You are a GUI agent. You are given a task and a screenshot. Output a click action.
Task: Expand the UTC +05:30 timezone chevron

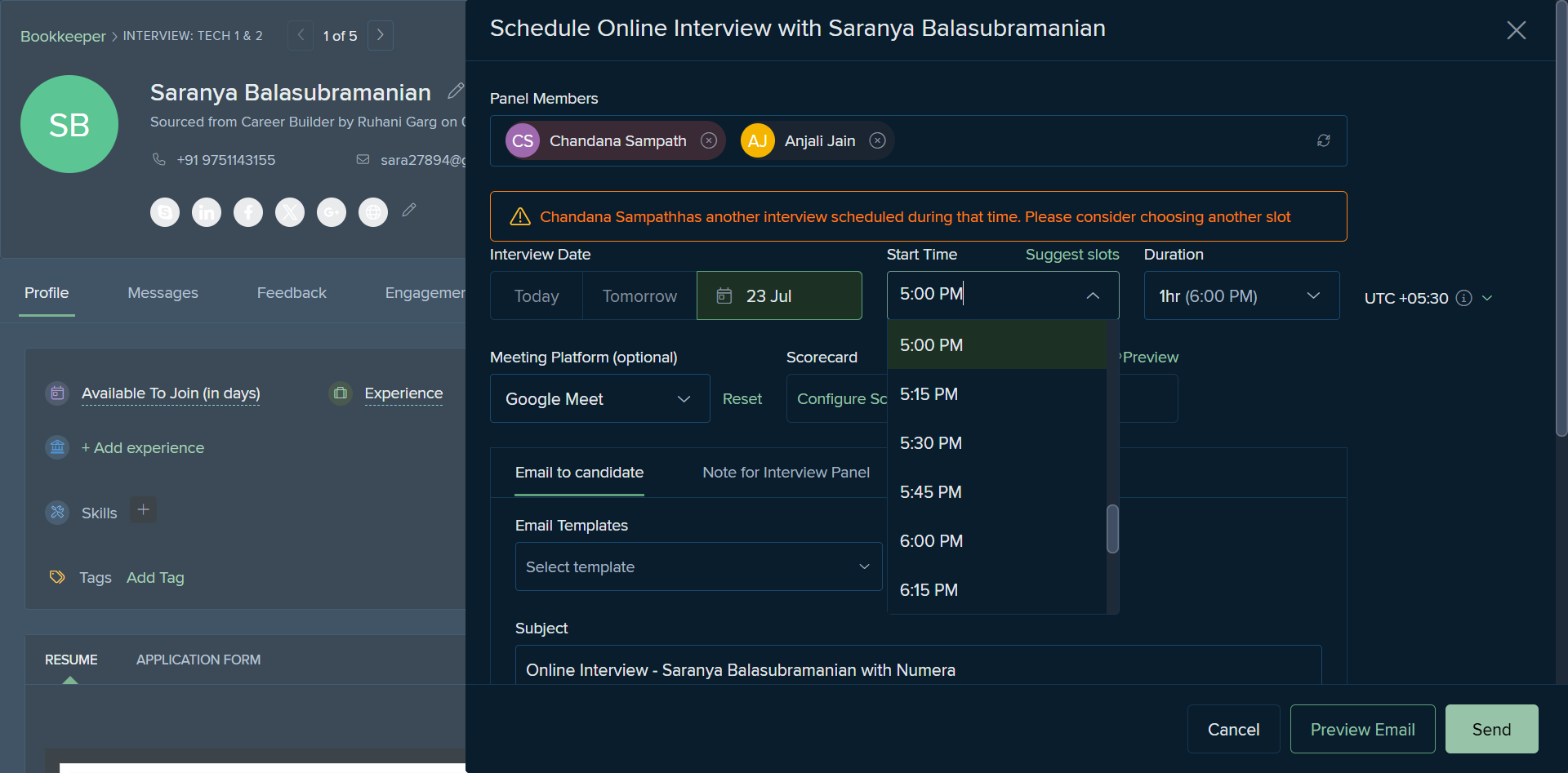pyautogui.click(x=1487, y=298)
